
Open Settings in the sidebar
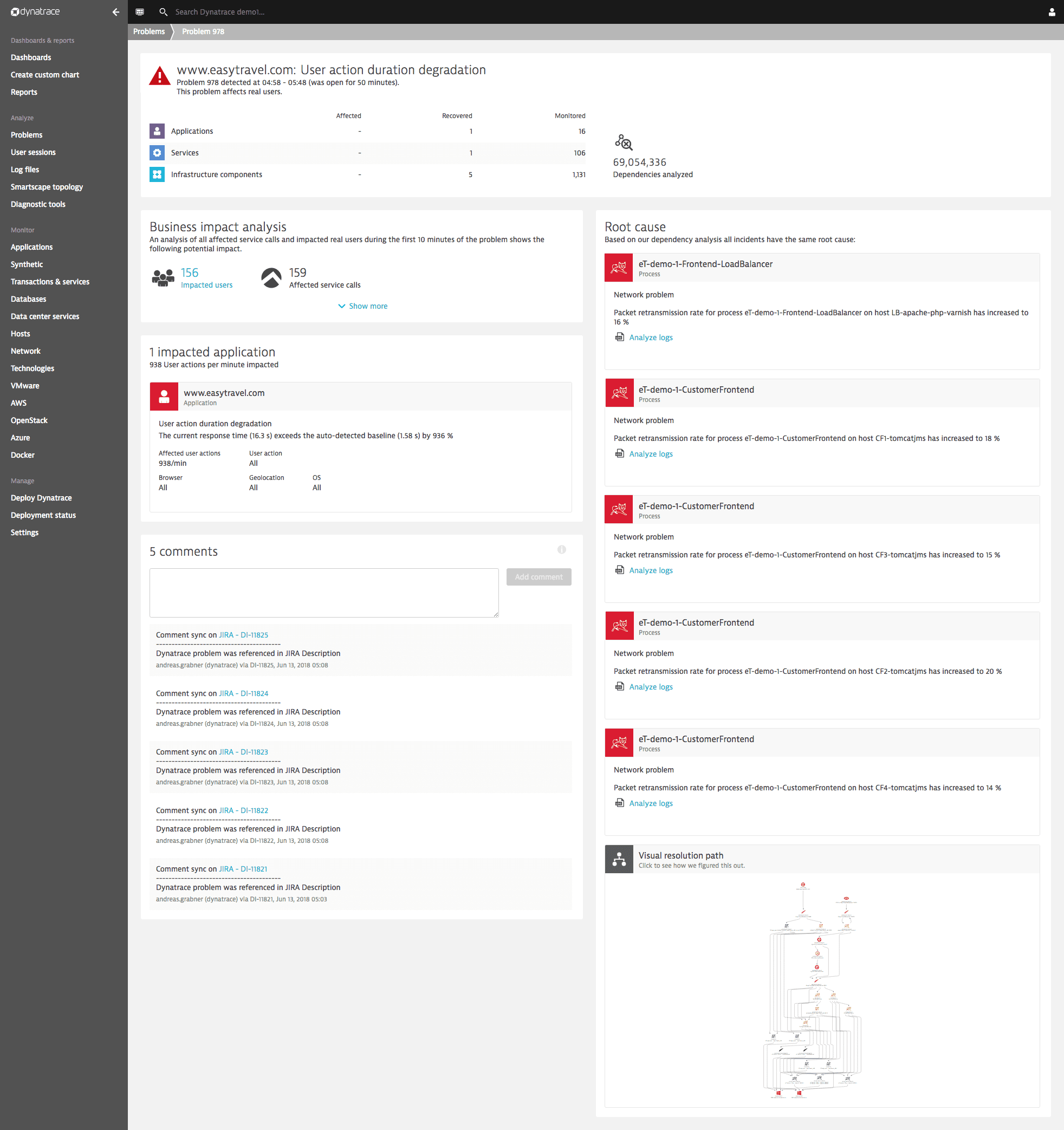24,532
